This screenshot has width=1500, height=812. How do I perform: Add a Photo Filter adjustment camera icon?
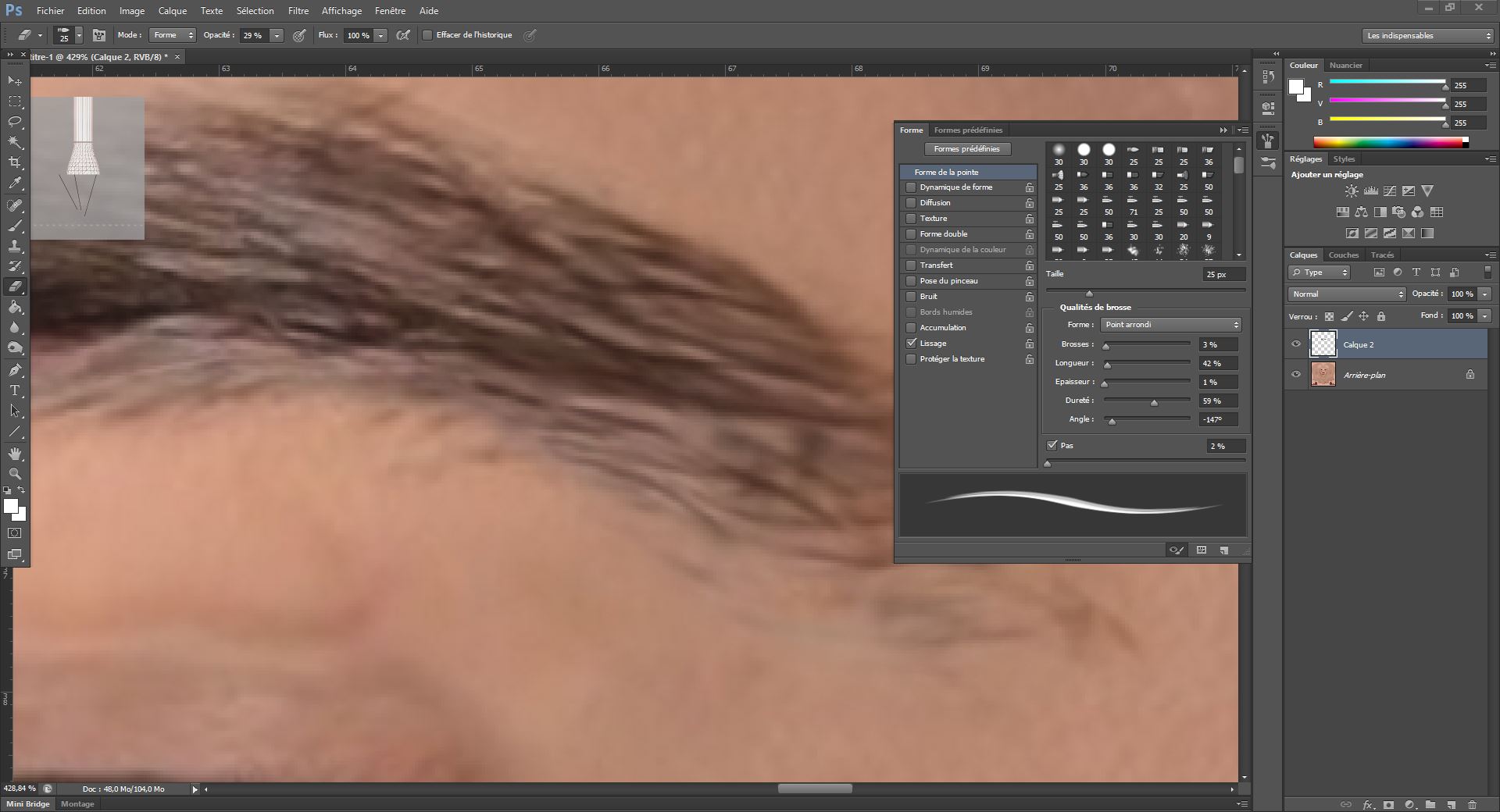1399,212
